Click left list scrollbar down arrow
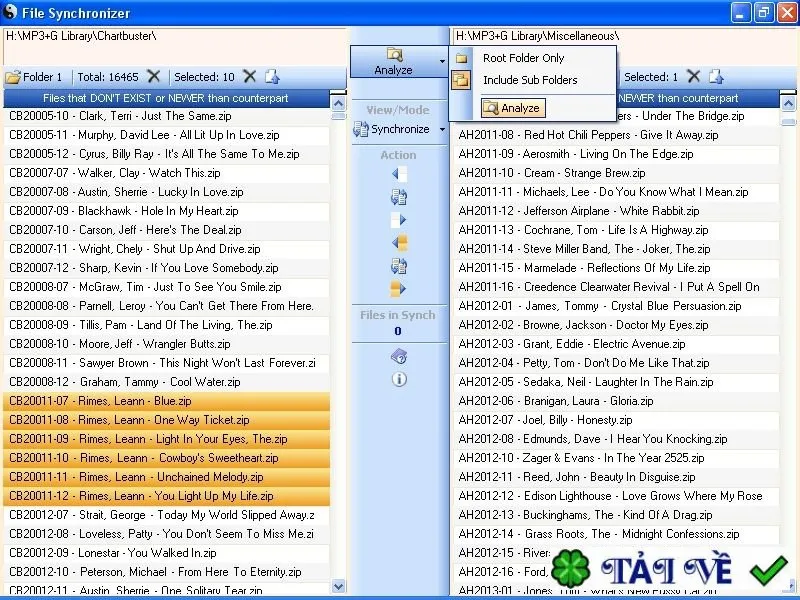 [338, 586]
